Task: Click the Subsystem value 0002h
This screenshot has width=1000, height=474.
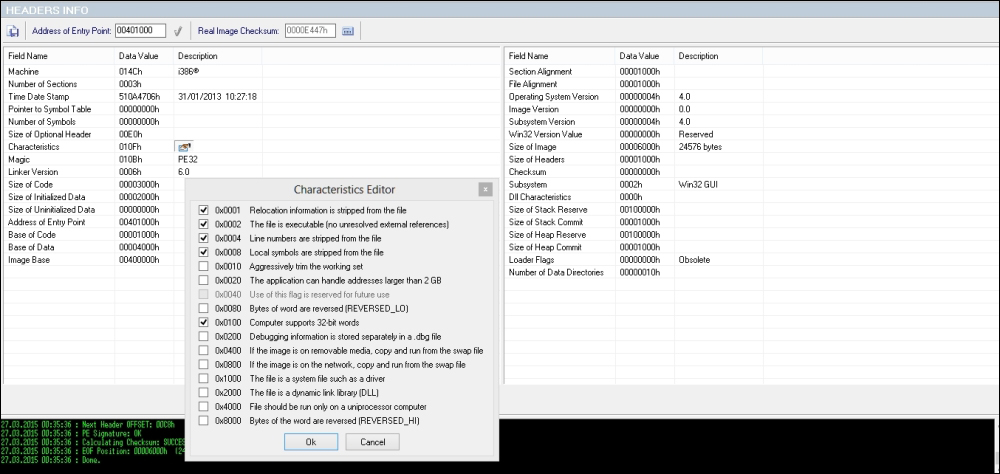Action: coord(631,184)
